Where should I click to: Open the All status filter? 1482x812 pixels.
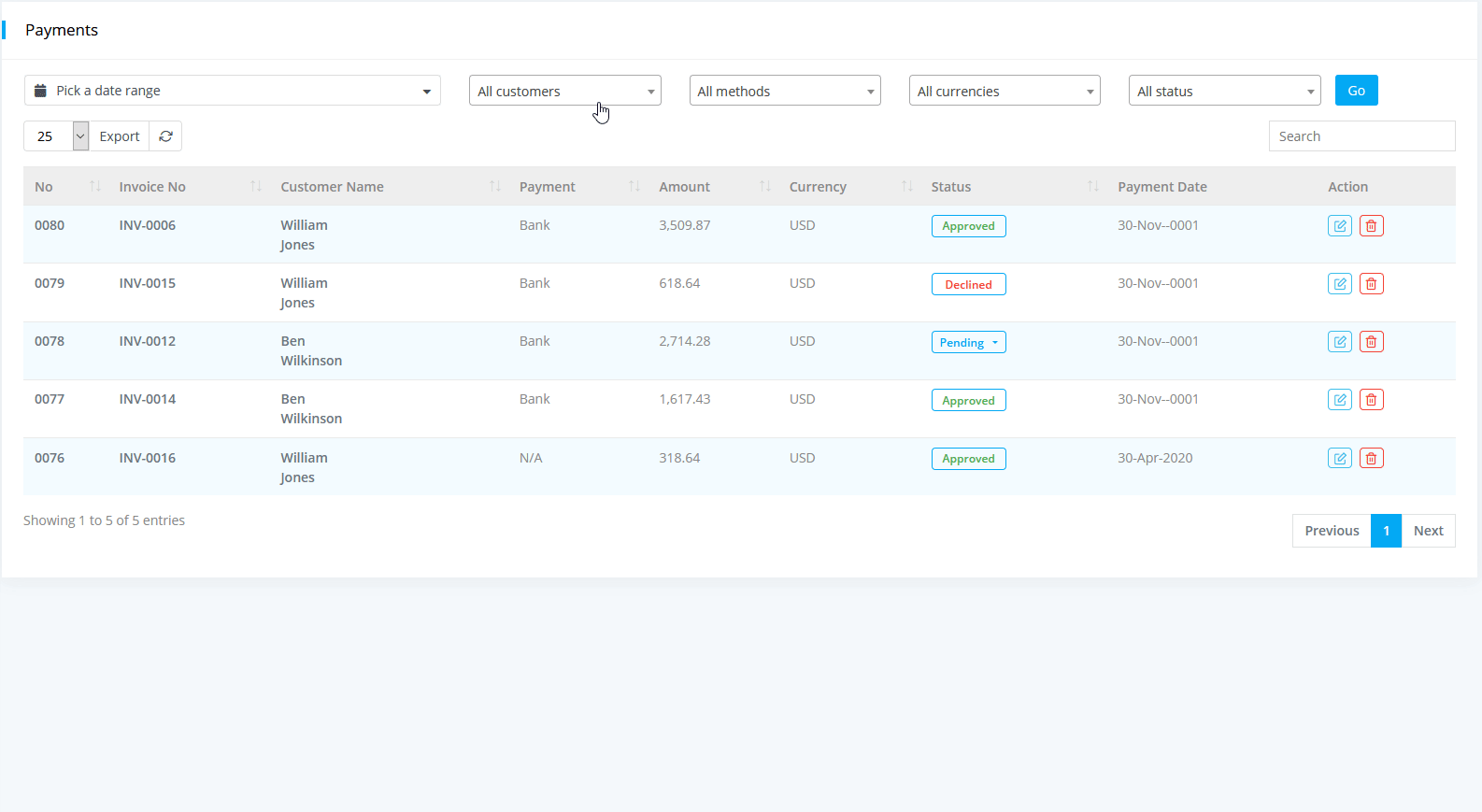click(1223, 91)
